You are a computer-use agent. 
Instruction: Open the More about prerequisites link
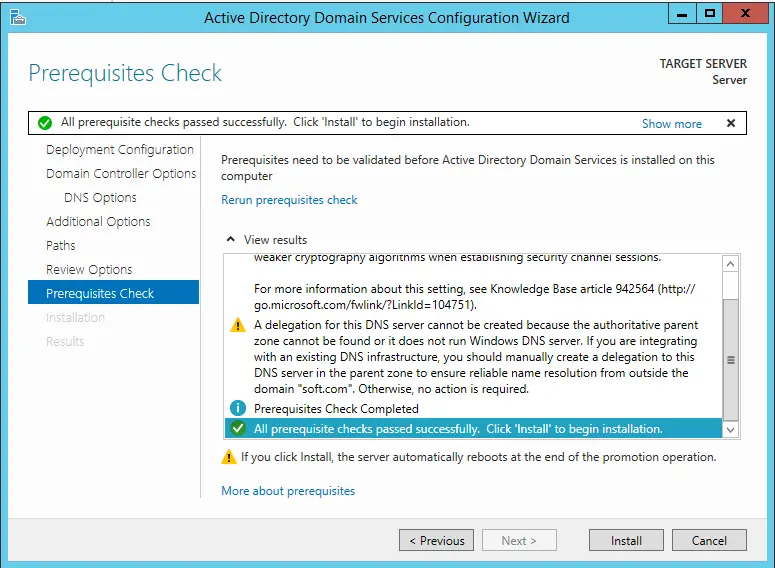pos(288,491)
